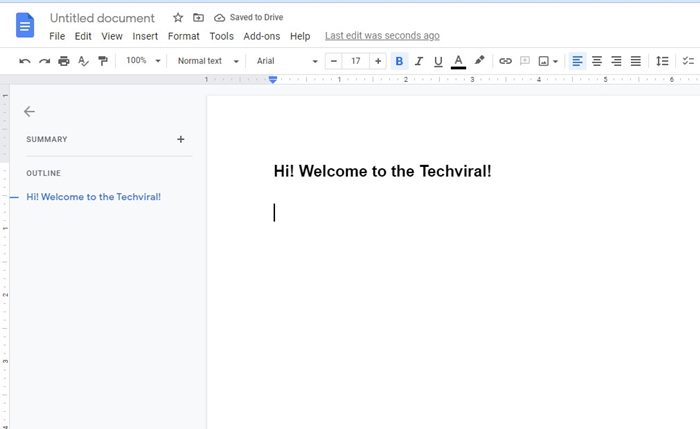Click the Checklist icon
The image size is (700, 429).
(688, 61)
